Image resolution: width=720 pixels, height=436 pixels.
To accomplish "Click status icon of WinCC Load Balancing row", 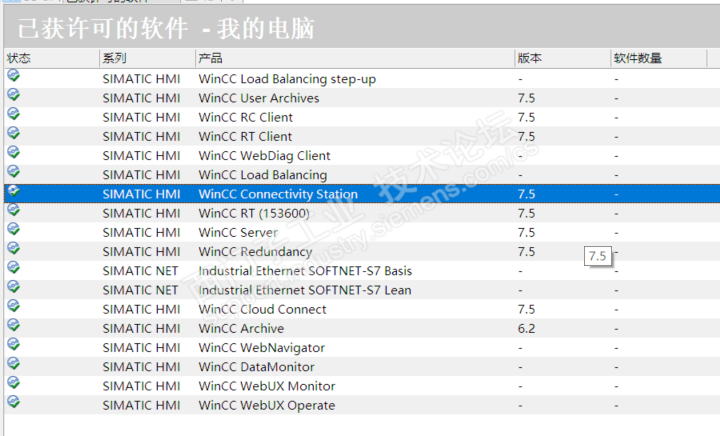I will click(x=13, y=172).
